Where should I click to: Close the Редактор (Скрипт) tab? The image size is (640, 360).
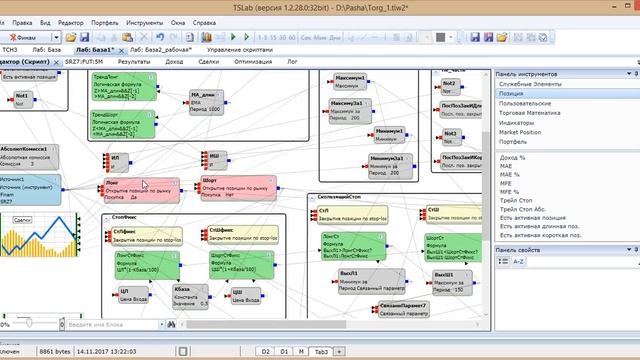(56, 62)
